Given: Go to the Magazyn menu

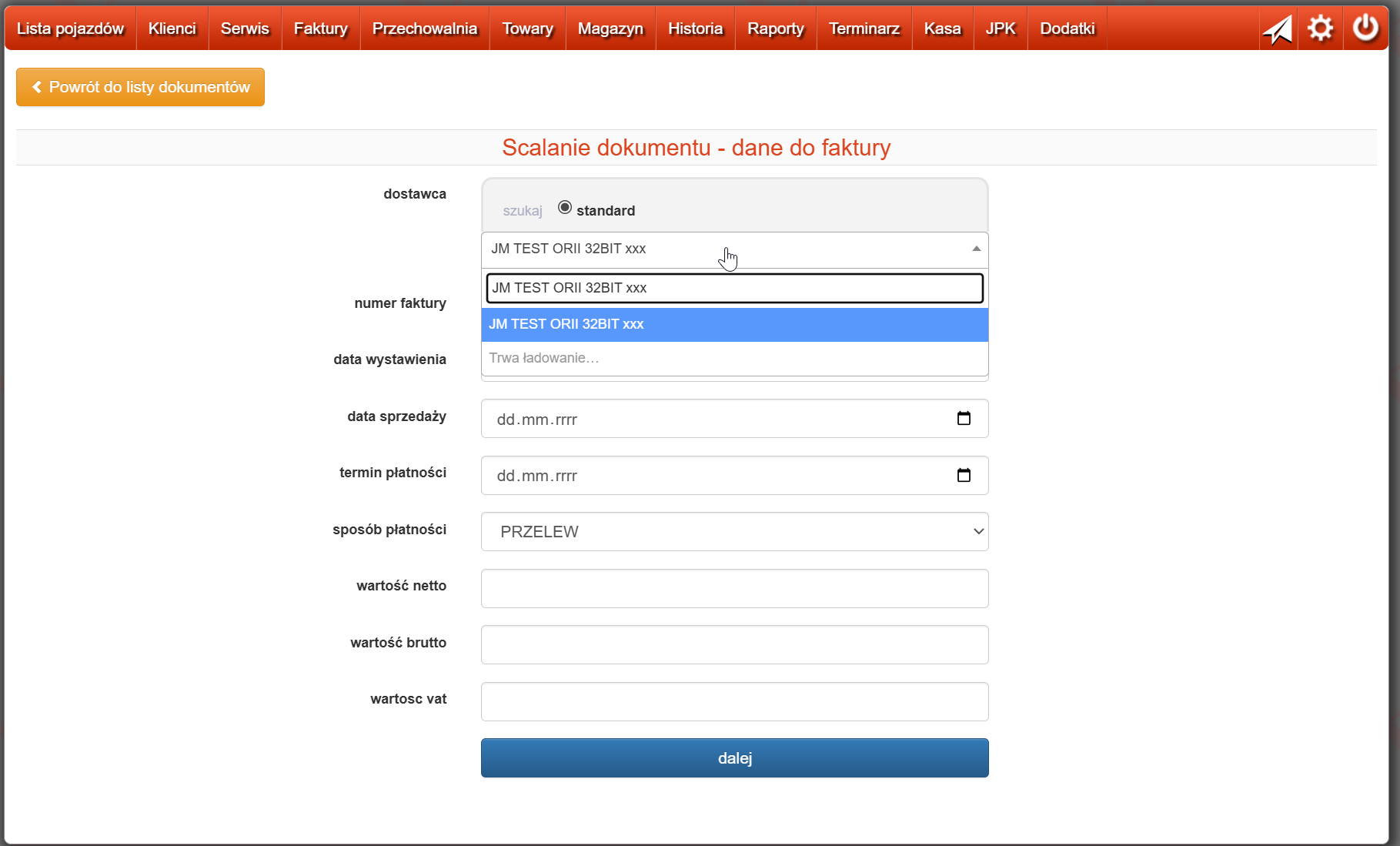Looking at the screenshot, I should pyautogui.click(x=610, y=29).
